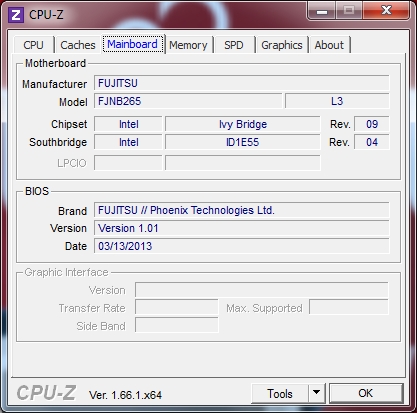The image size is (417, 413).
Task: Switch to the CPU tab
Action: pos(33,45)
